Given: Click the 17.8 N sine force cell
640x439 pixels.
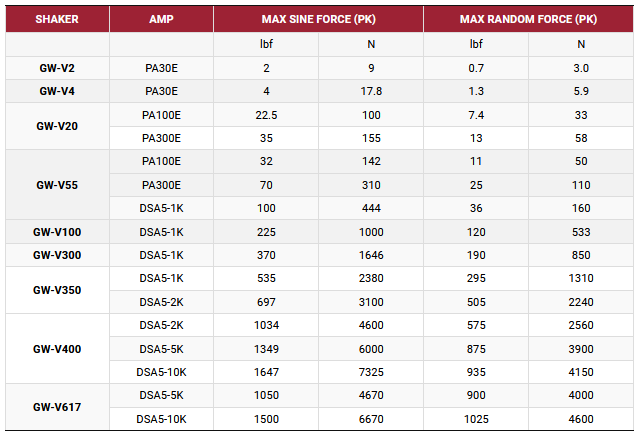Looking at the screenshot, I should [x=371, y=91].
